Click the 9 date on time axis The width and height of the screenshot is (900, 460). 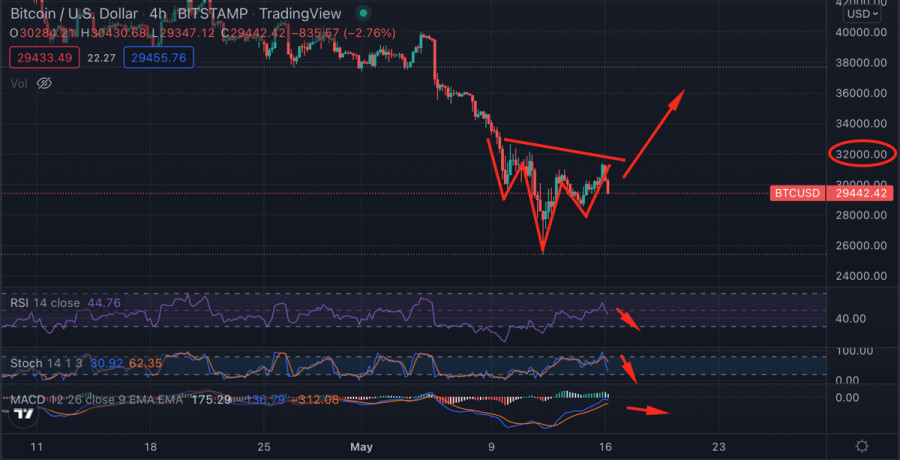click(x=491, y=446)
